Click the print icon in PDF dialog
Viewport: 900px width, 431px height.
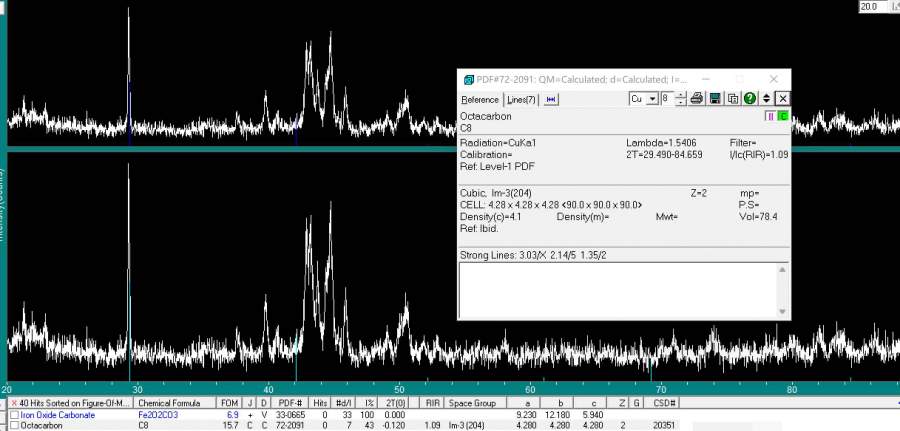(697, 98)
